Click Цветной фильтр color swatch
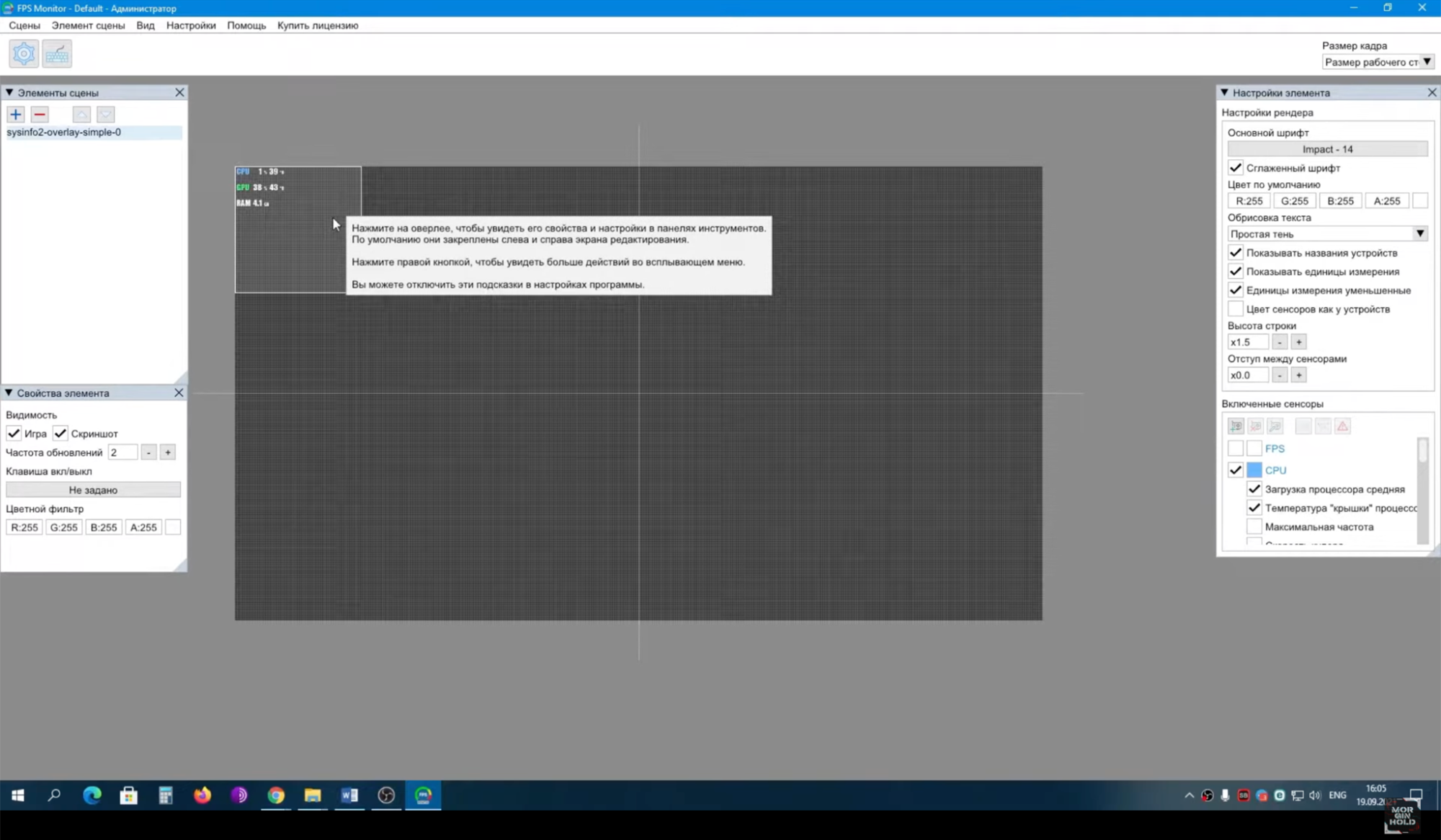Image resolution: width=1441 pixels, height=840 pixels. tap(173, 527)
